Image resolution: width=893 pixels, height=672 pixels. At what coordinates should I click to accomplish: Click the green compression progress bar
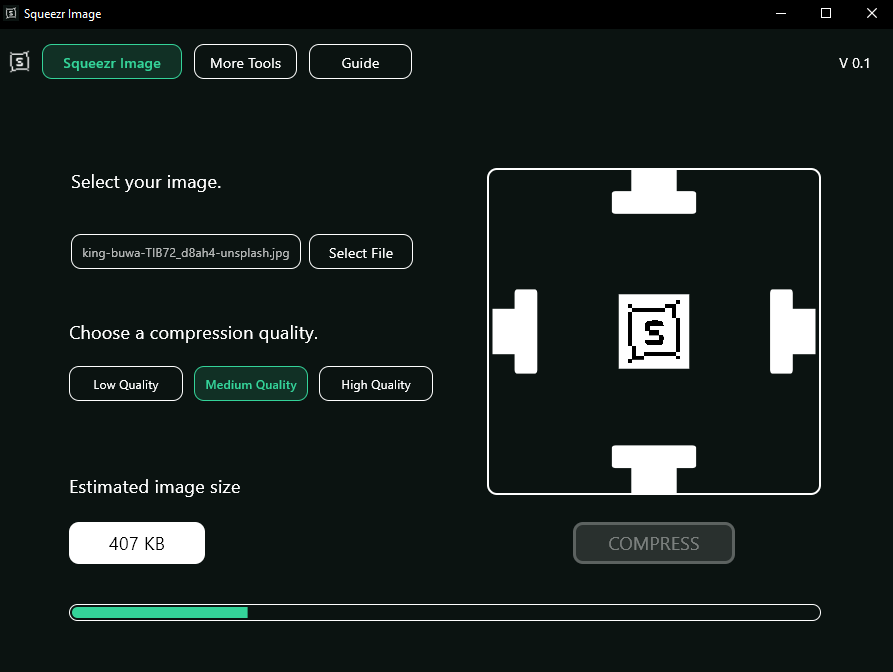coord(445,612)
